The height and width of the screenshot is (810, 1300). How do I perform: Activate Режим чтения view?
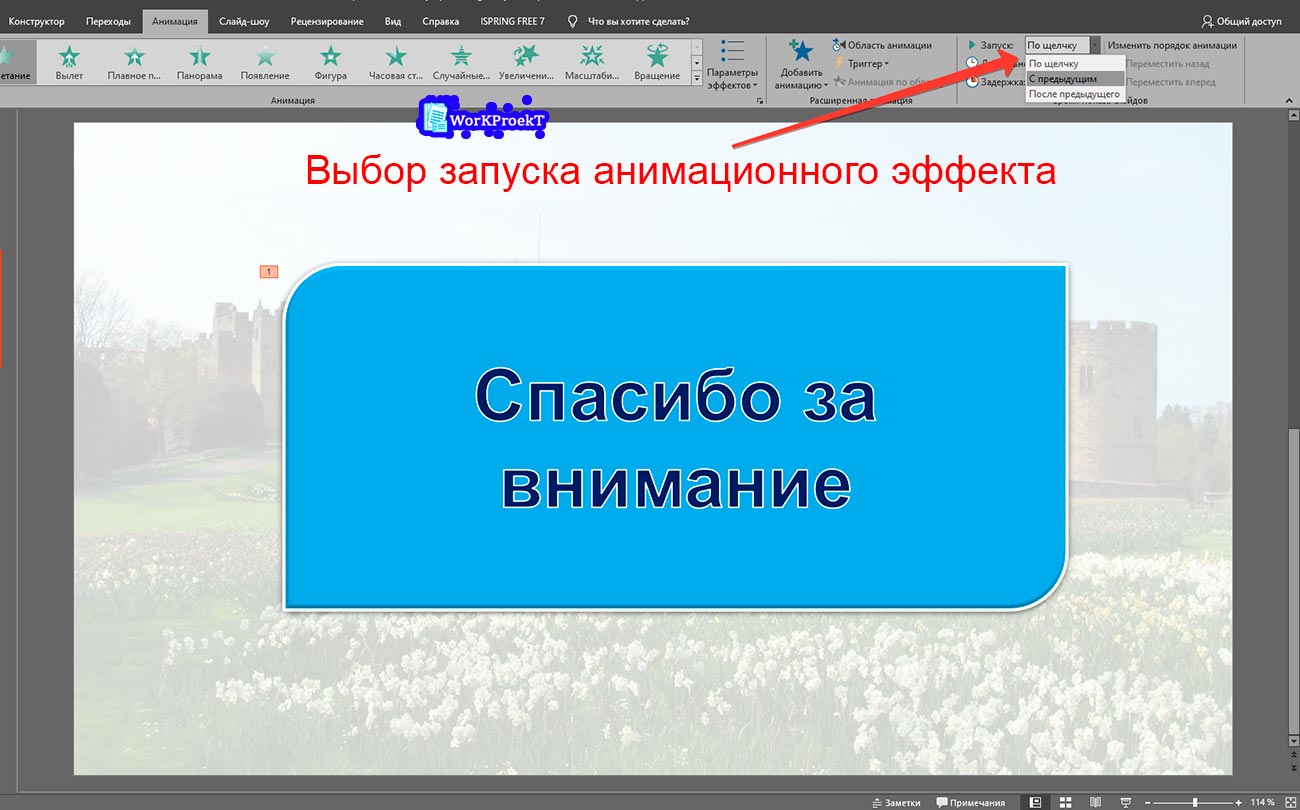point(1097,801)
